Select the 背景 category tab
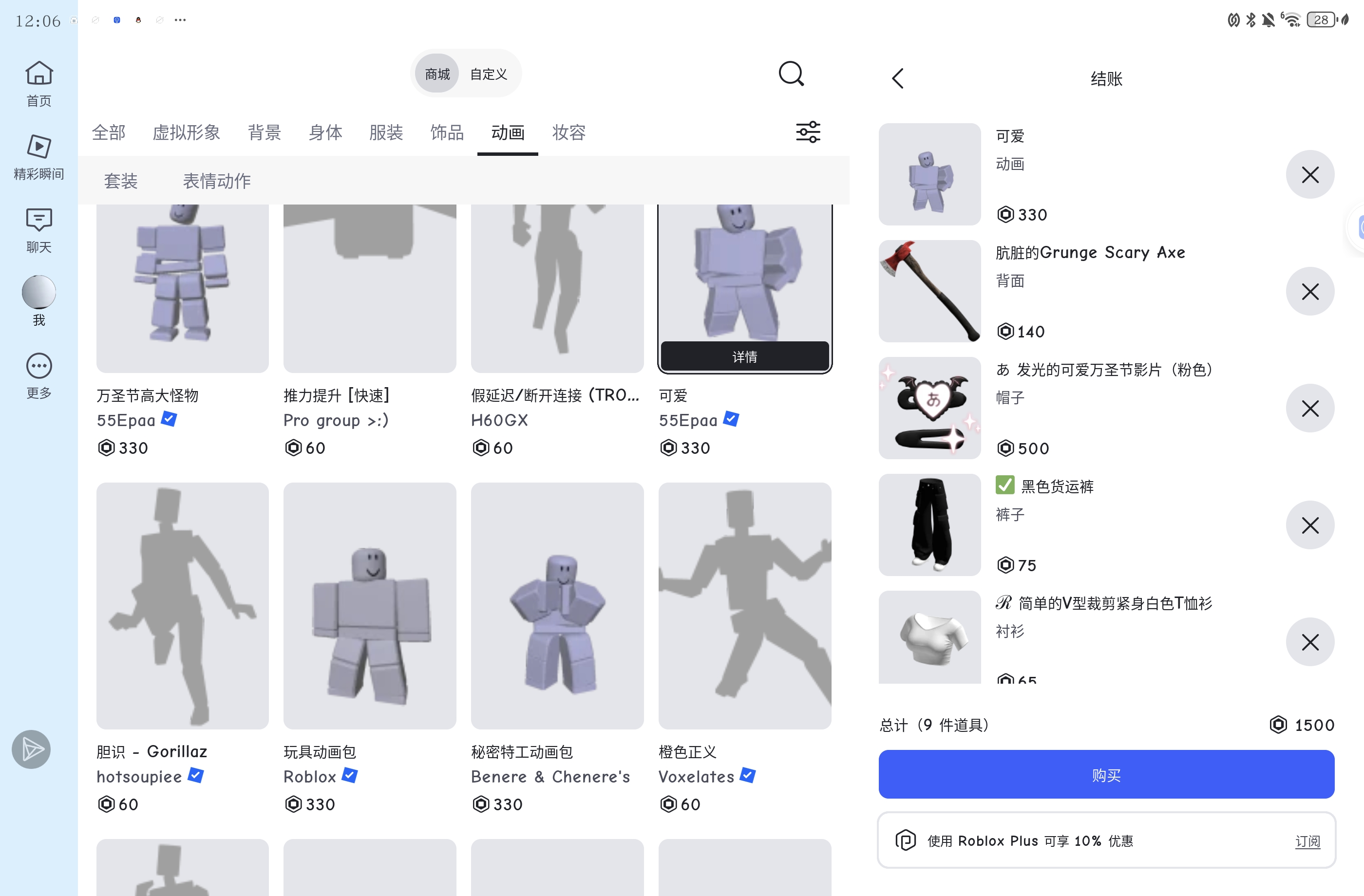Screen dimensions: 1364x896 (x=264, y=132)
